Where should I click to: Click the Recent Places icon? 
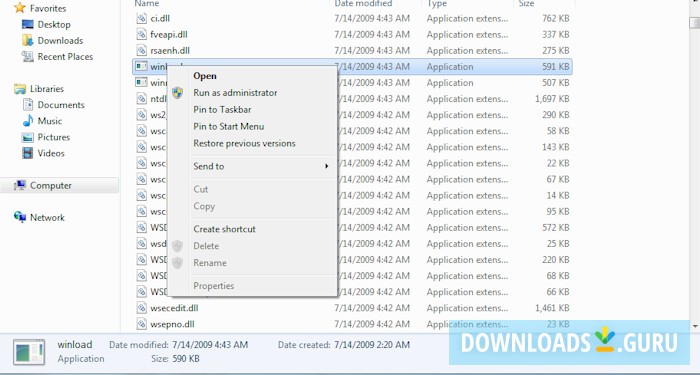(x=28, y=57)
